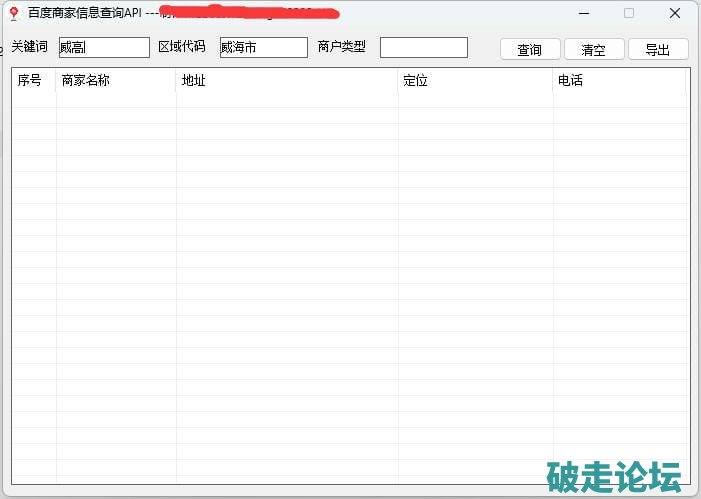
Task: Click the greyed-out maximize window button
Action: point(629,13)
